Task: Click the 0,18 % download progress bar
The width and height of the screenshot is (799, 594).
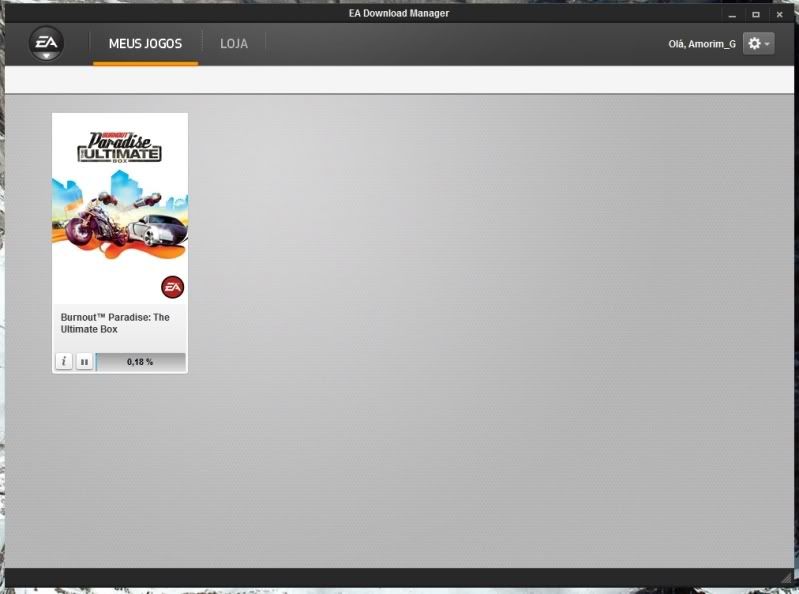Action: pos(140,361)
